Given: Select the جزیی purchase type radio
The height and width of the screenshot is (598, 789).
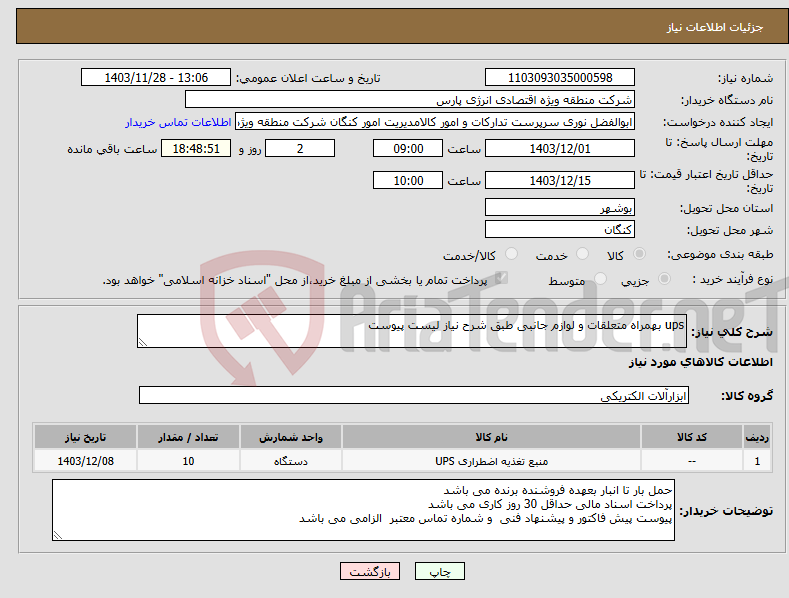Looking at the screenshot, I should pyautogui.click(x=664, y=278).
